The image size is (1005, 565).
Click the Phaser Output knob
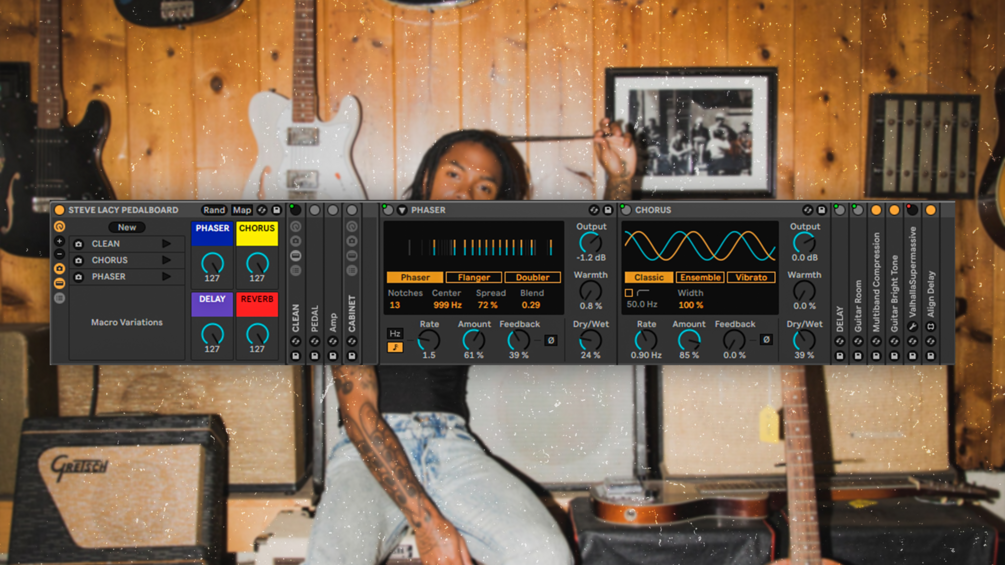click(x=590, y=243)
